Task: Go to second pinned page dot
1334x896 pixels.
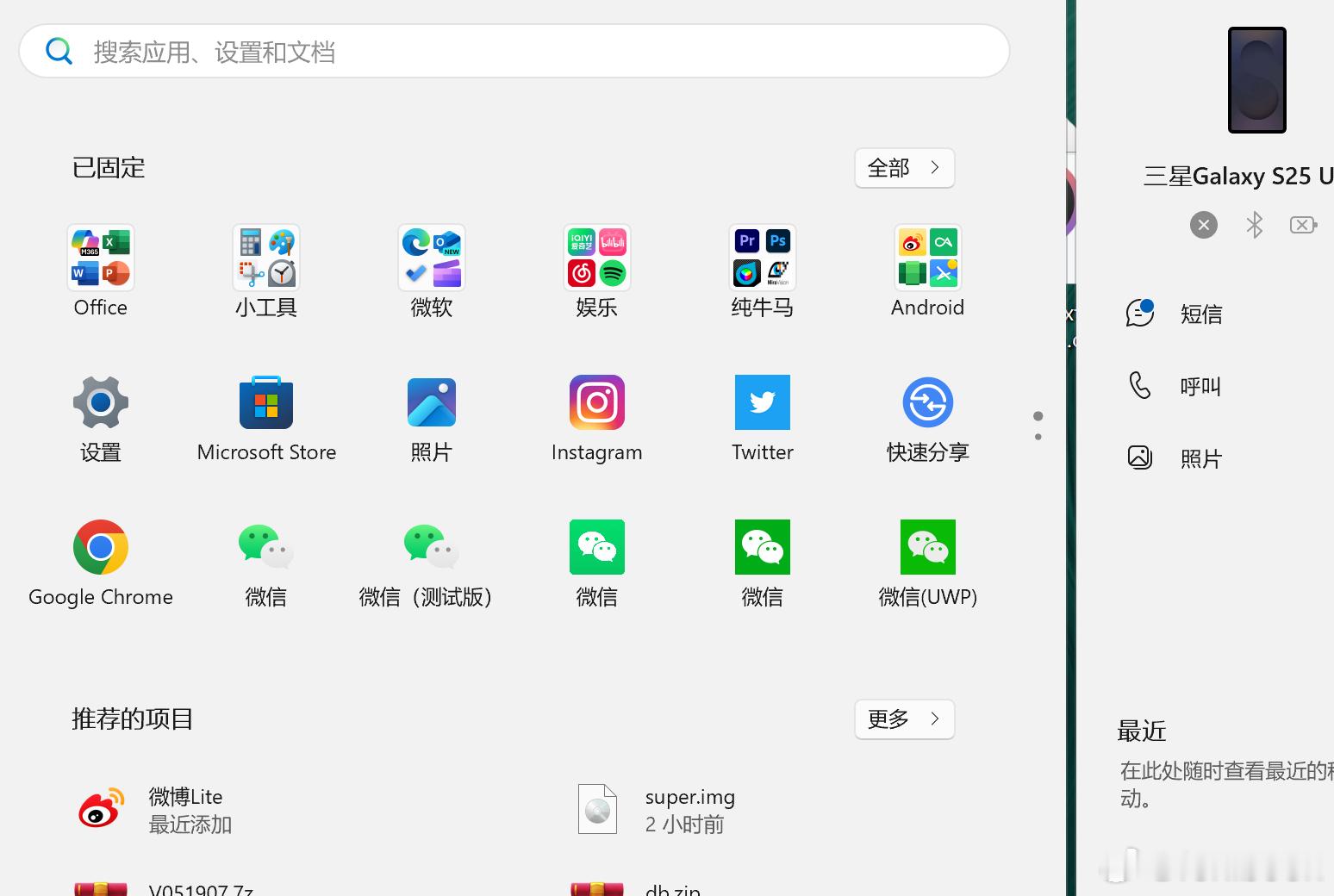Action: 1038,437
